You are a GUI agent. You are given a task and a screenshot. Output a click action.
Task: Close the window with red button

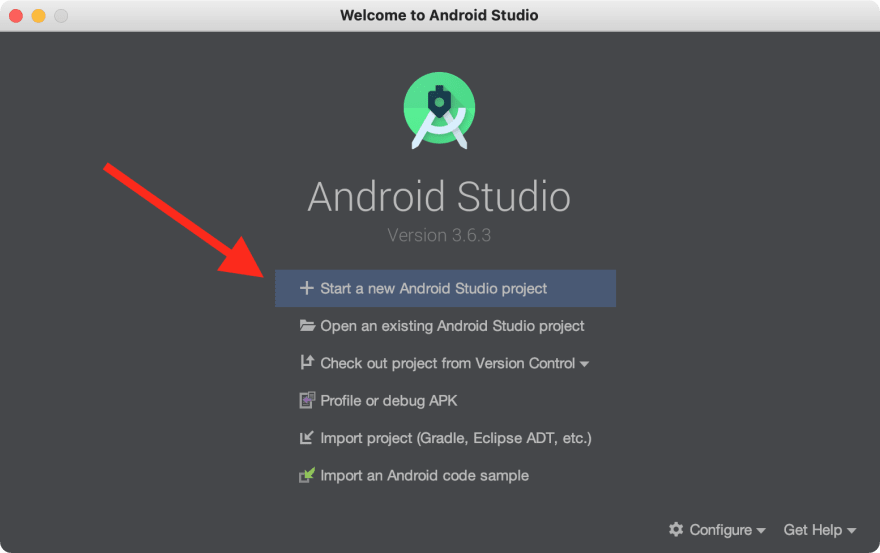[16, 16]
